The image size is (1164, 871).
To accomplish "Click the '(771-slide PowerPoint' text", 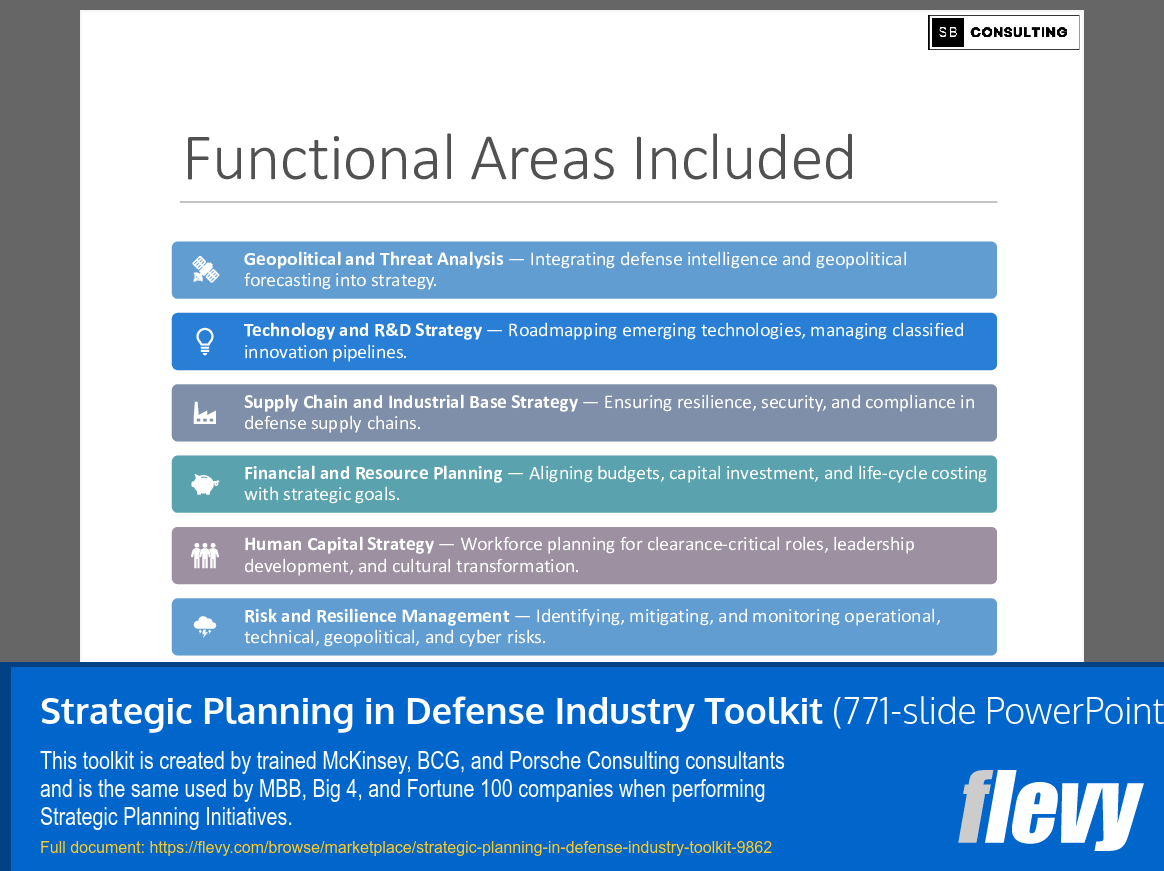I will 998,711.
